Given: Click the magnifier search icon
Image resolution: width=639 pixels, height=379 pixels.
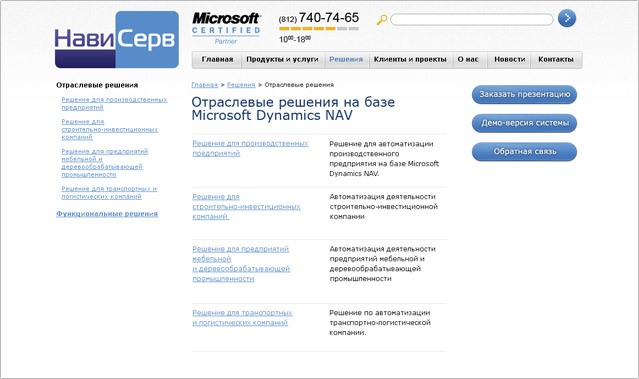Looking at the screenshot, I should (381, 19).
